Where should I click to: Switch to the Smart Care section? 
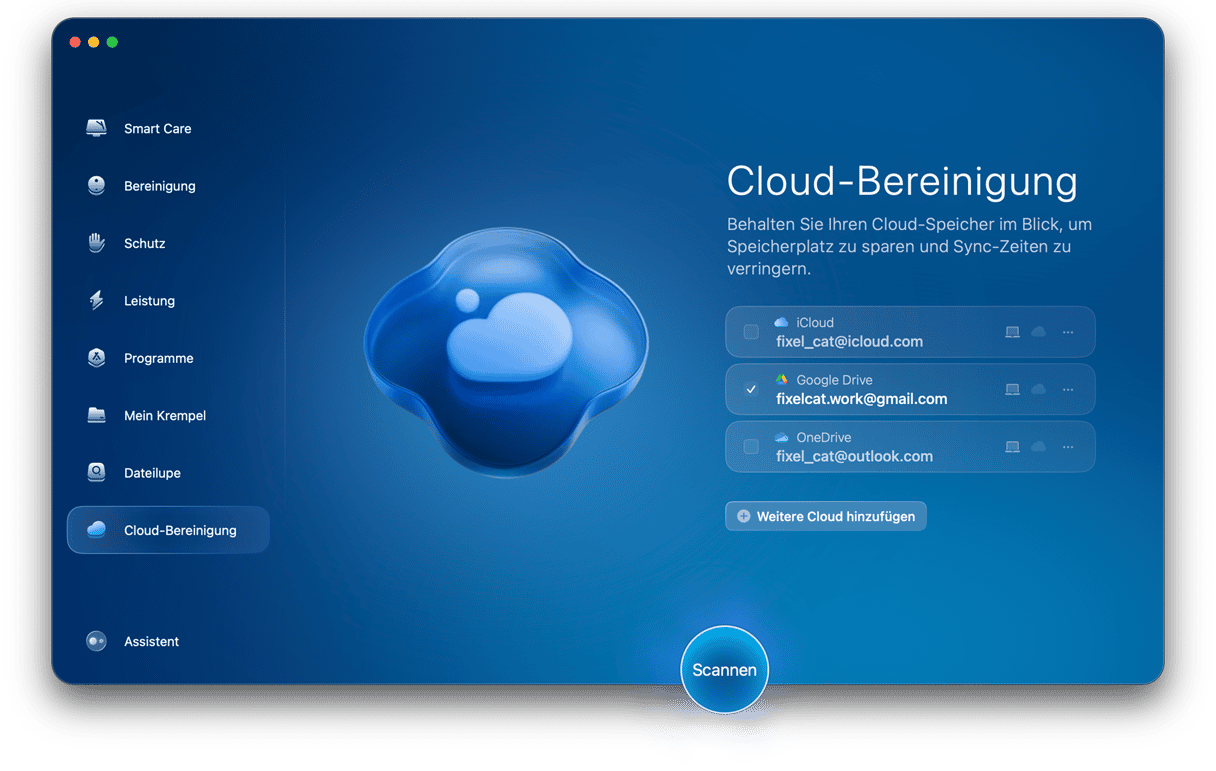[157, 128]
